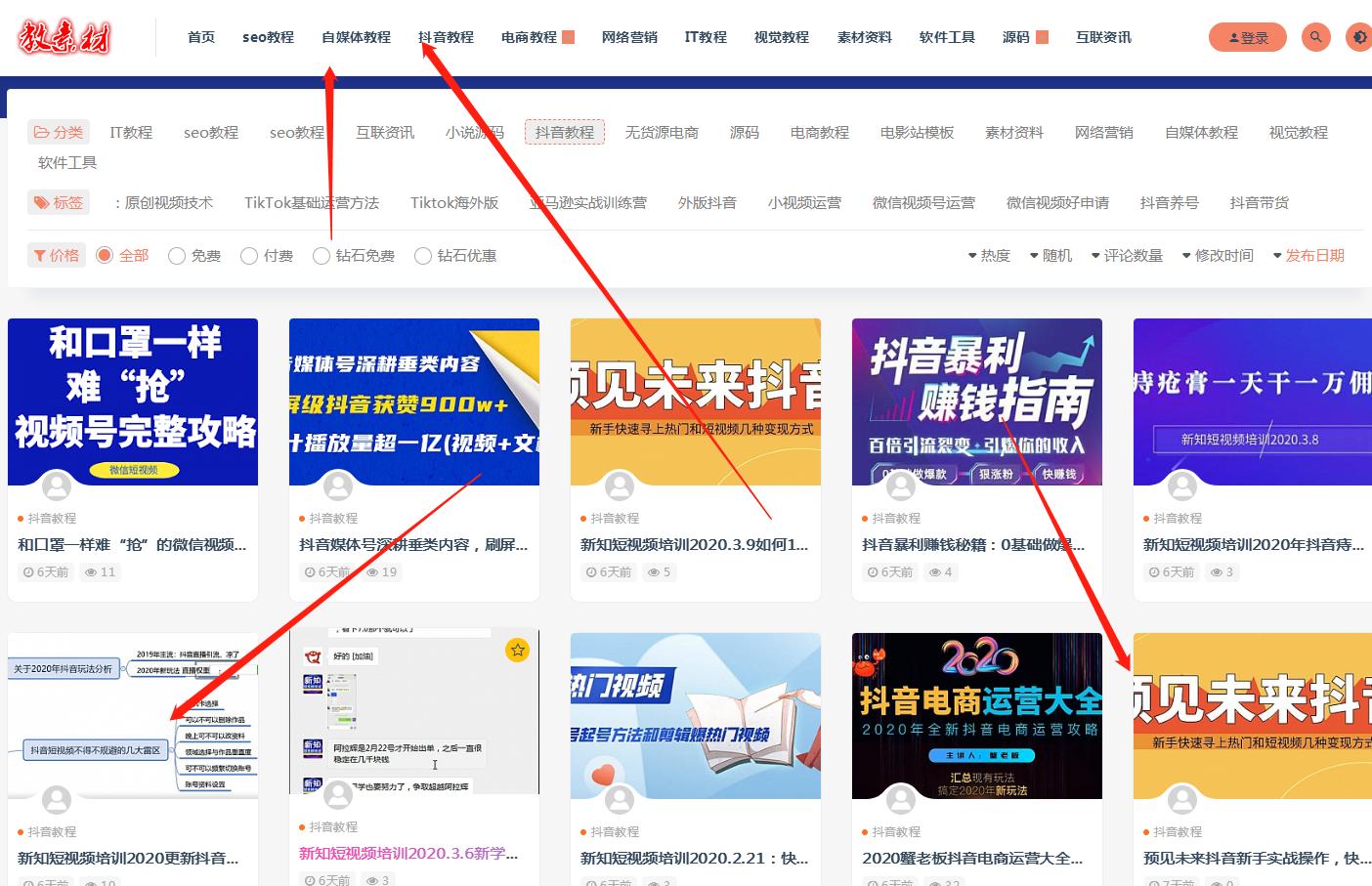This screenshot has height=886, width=1372.
Task: Click the 预见未来抖音 course thumbnail
Action: click(1252, 716)
